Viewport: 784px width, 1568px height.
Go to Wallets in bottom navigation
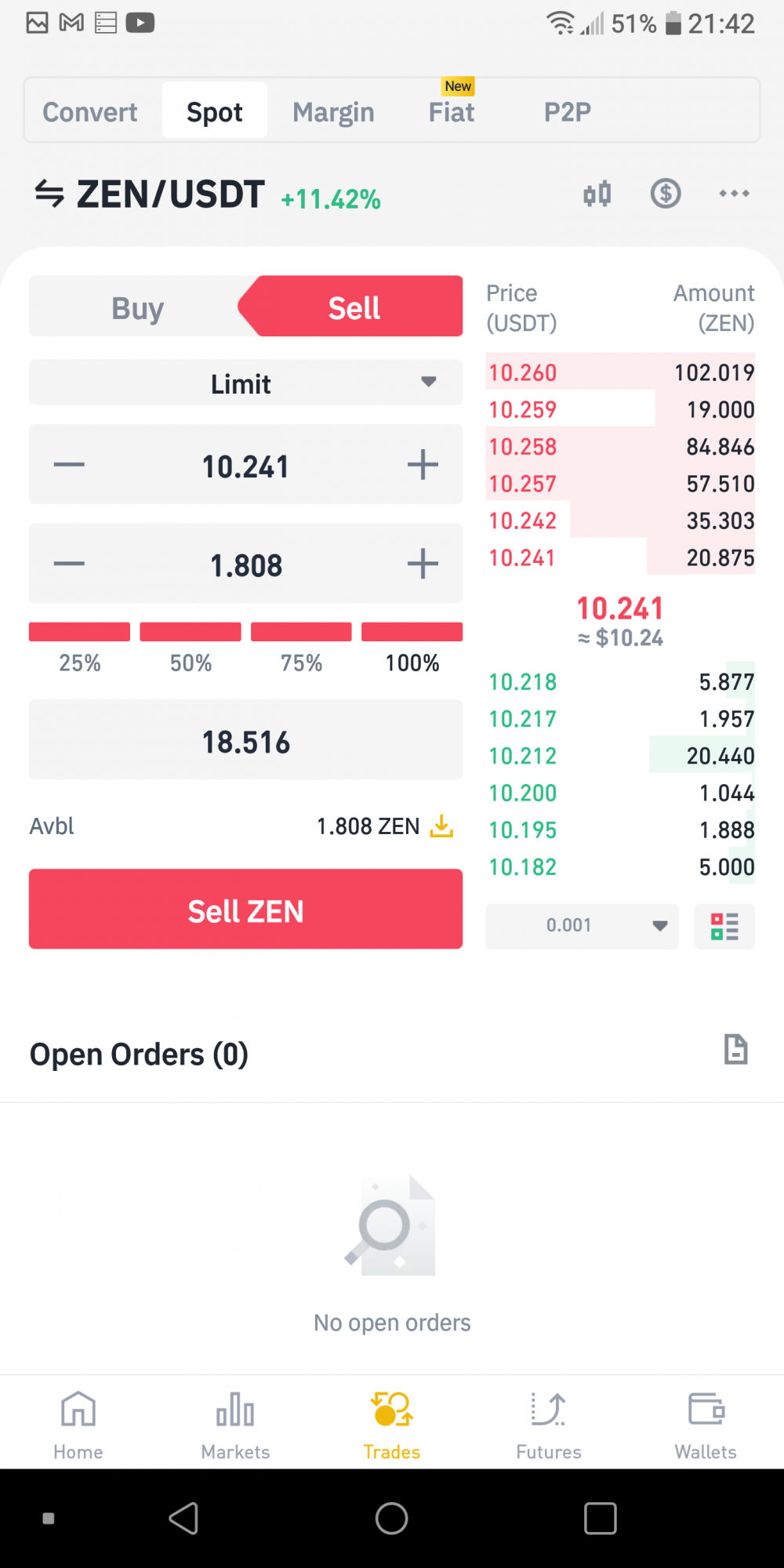pos(706,1424)
